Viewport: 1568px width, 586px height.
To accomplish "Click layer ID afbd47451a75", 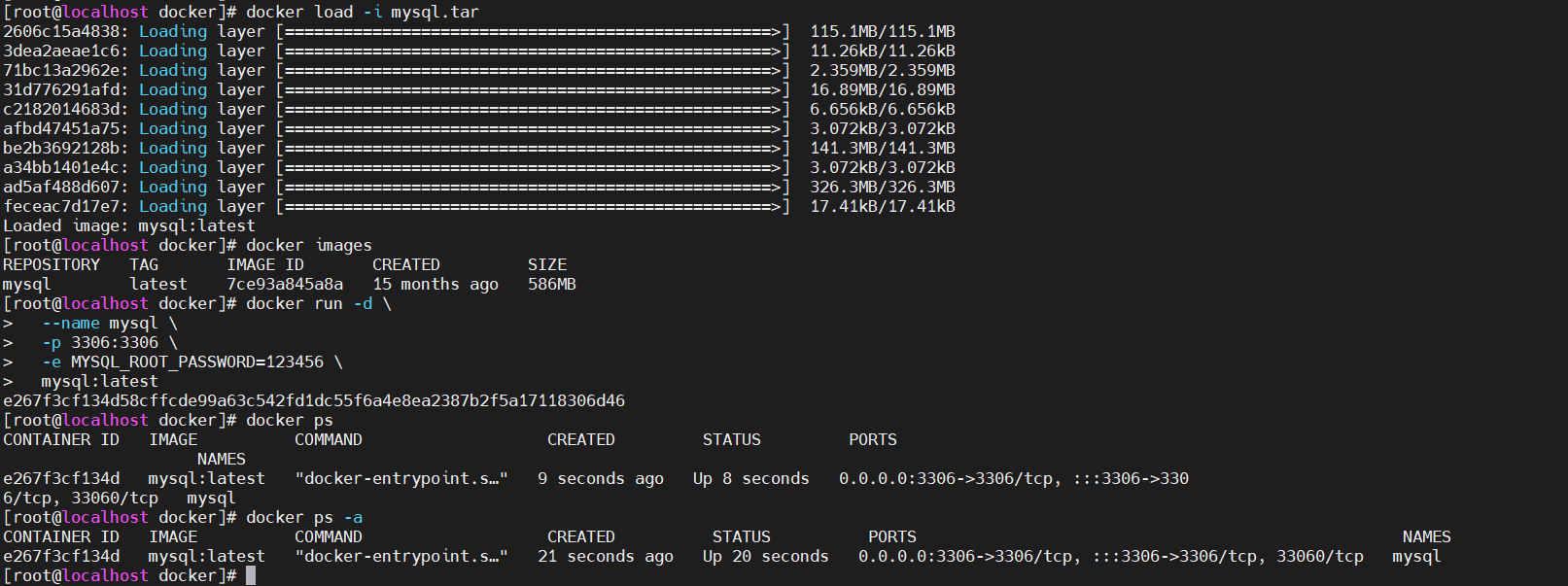I will tap(61, 128).
